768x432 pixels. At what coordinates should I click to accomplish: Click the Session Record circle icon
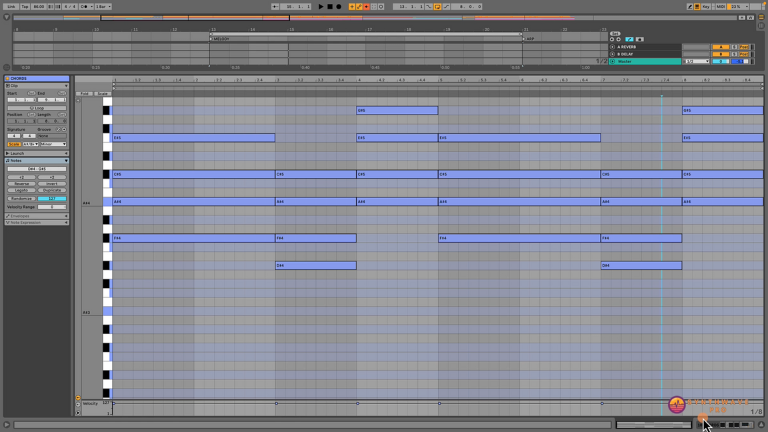coord(381,7)
